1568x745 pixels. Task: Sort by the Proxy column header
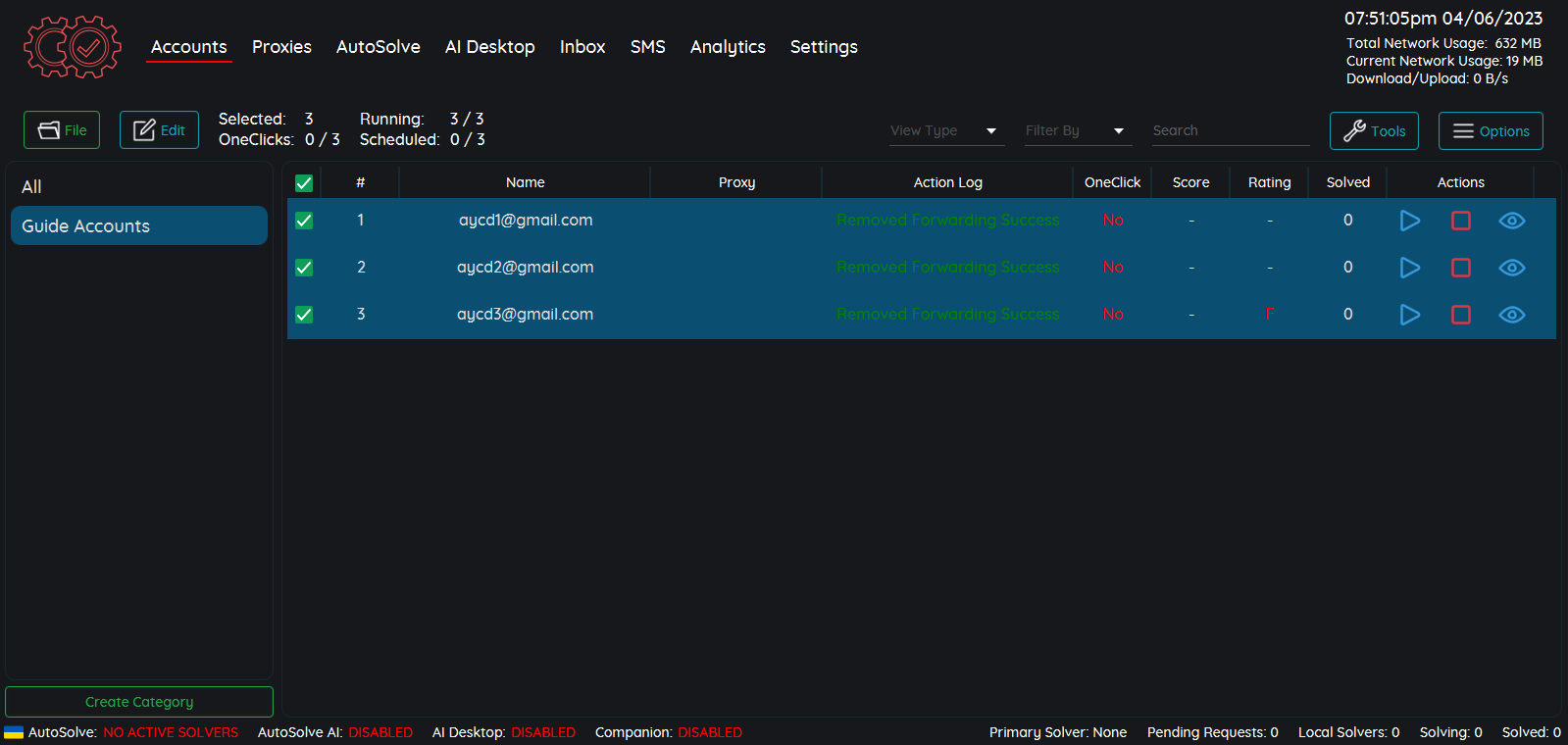pos(736,182)
